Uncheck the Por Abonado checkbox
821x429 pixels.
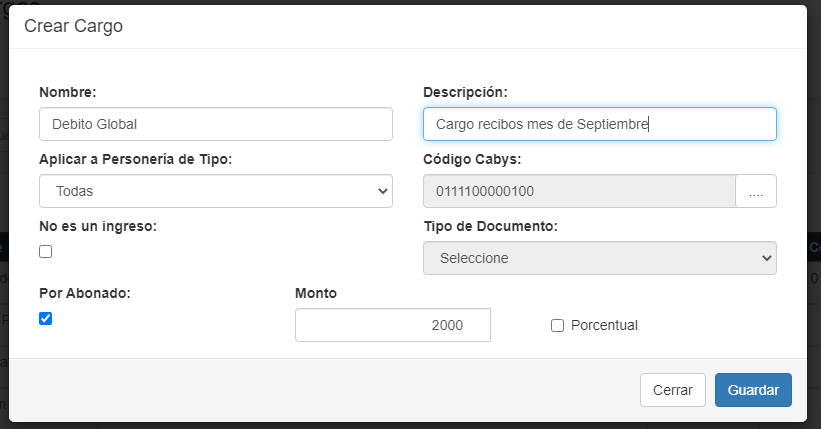[x=46, y=319]
